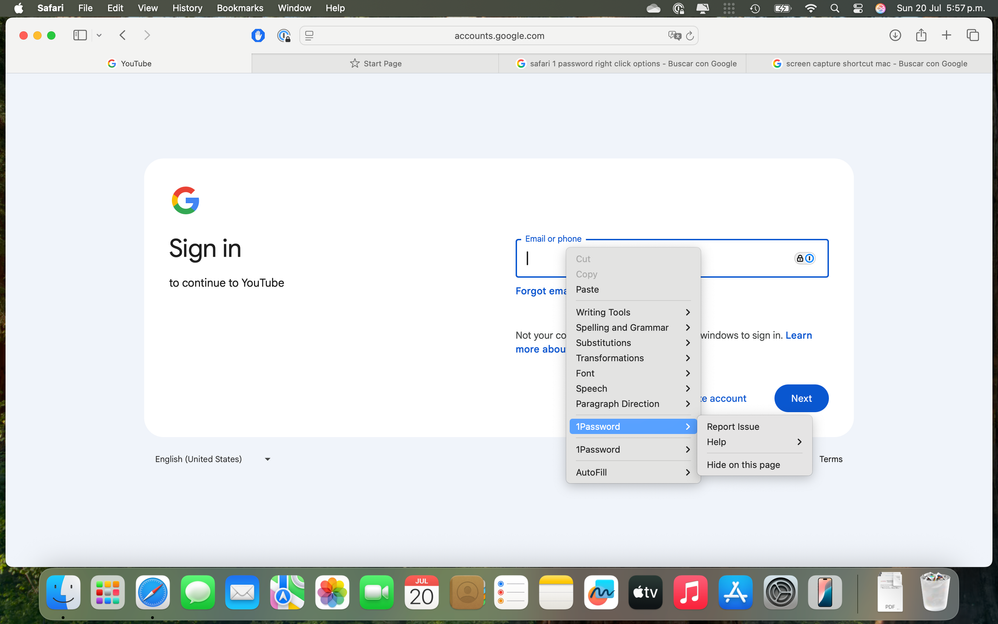The height and width of the screenshot is (624, 998).
Task: Click the Forgot email link
Action: click(541, 291)
